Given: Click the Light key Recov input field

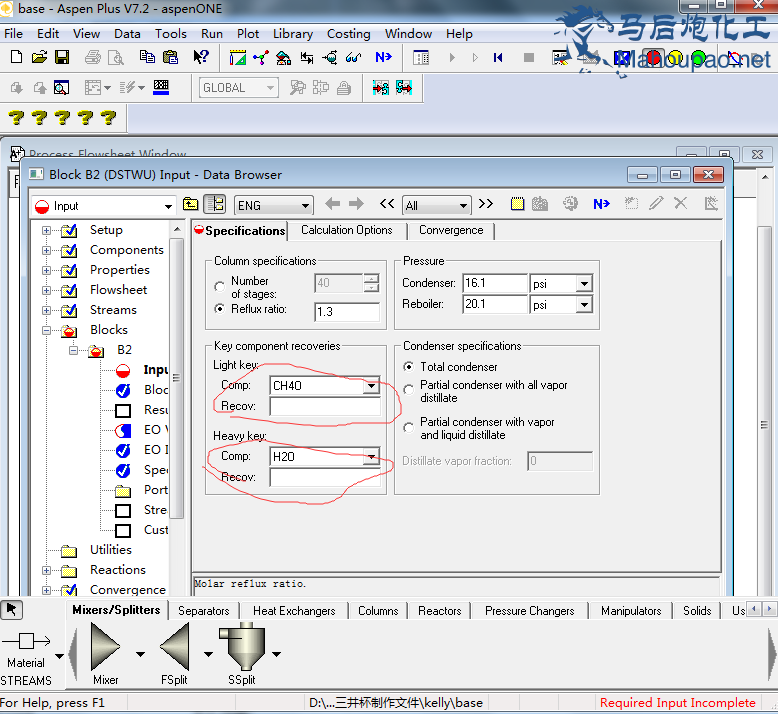Looking at the screenshot, I should pos(325,406).
